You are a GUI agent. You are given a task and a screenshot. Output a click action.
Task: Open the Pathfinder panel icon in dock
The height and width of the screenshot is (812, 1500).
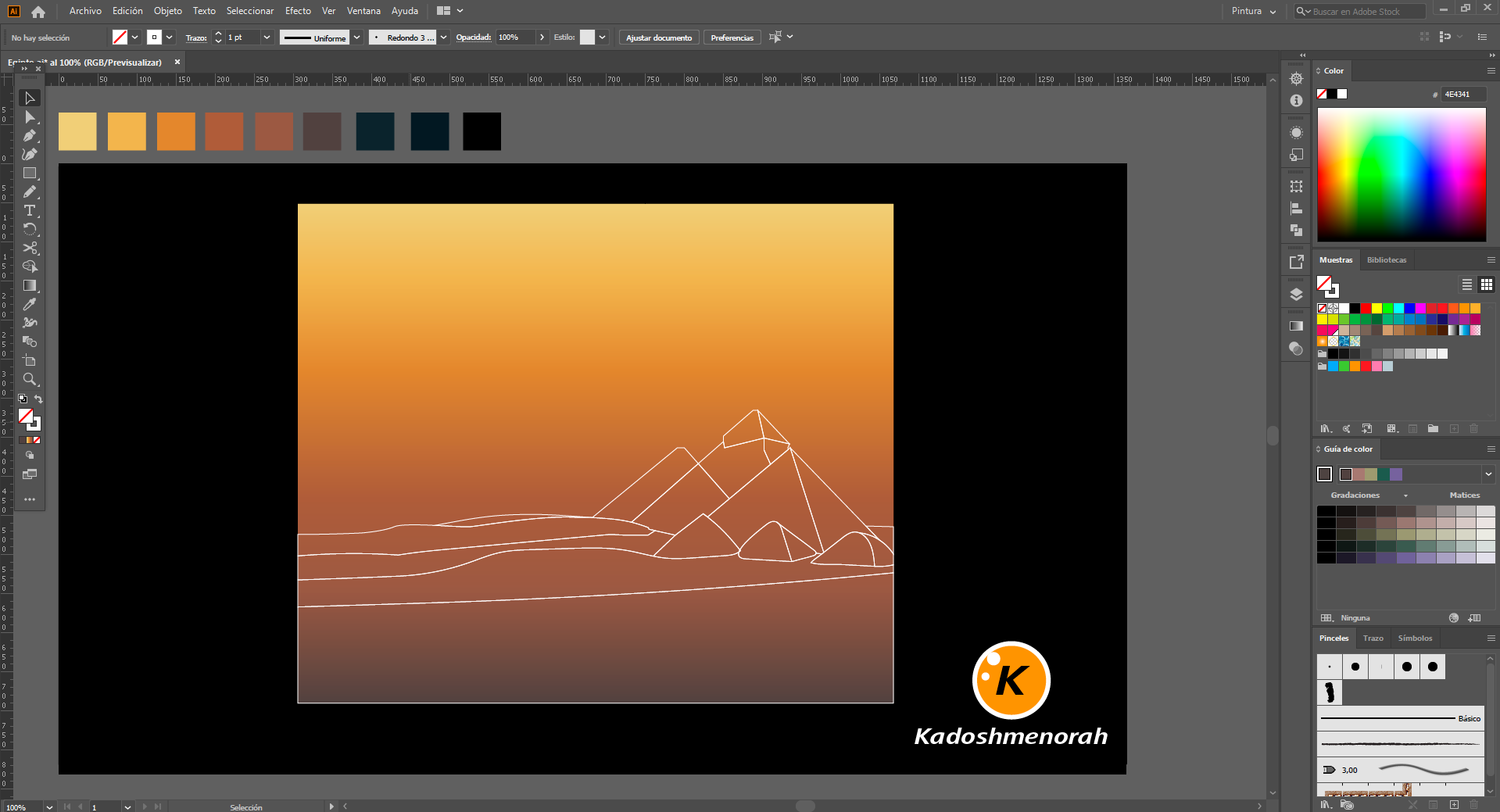coord(1296,230)
